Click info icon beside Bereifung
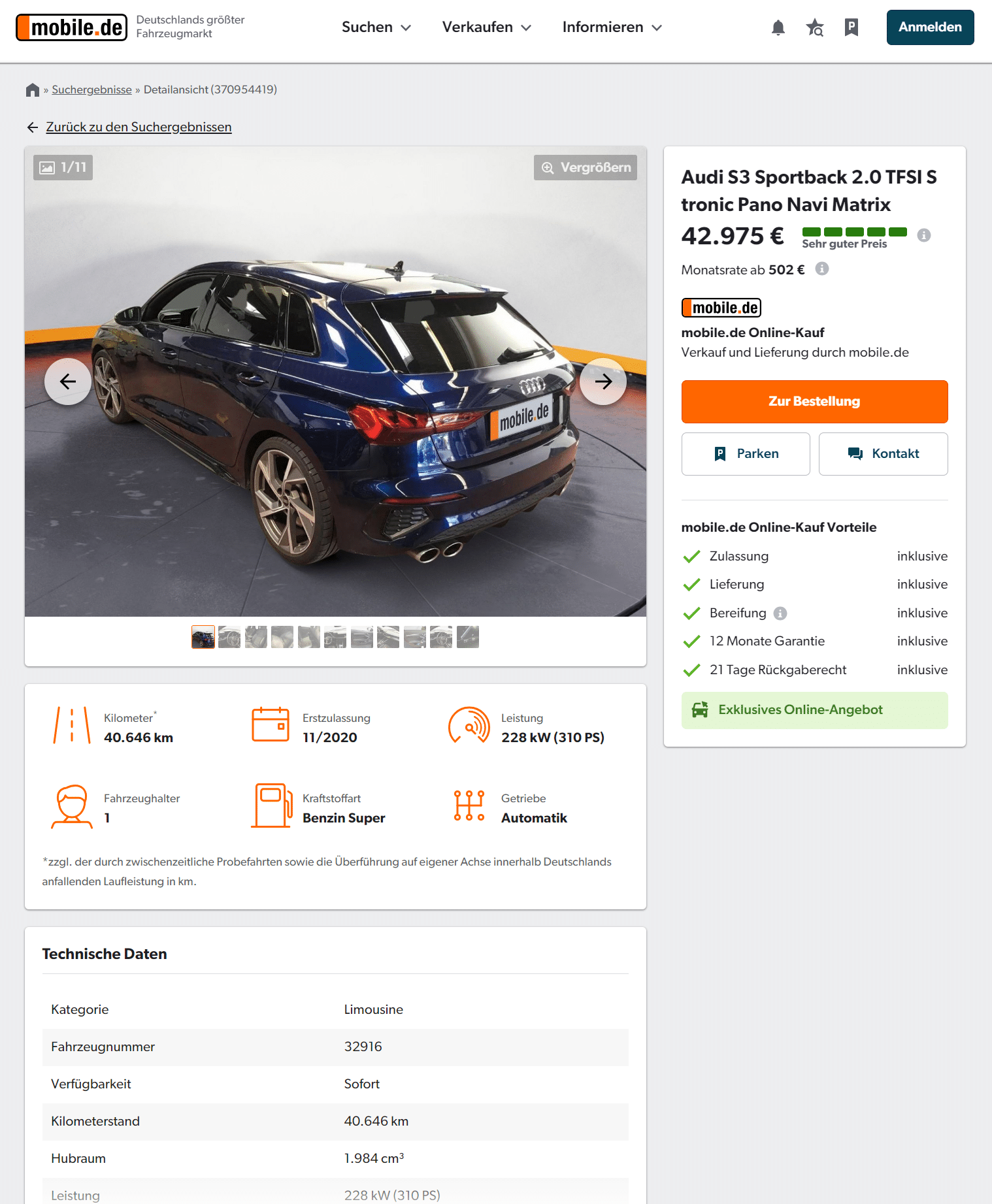The width and height of the screenshot is (992, 1204). [780, 613]
